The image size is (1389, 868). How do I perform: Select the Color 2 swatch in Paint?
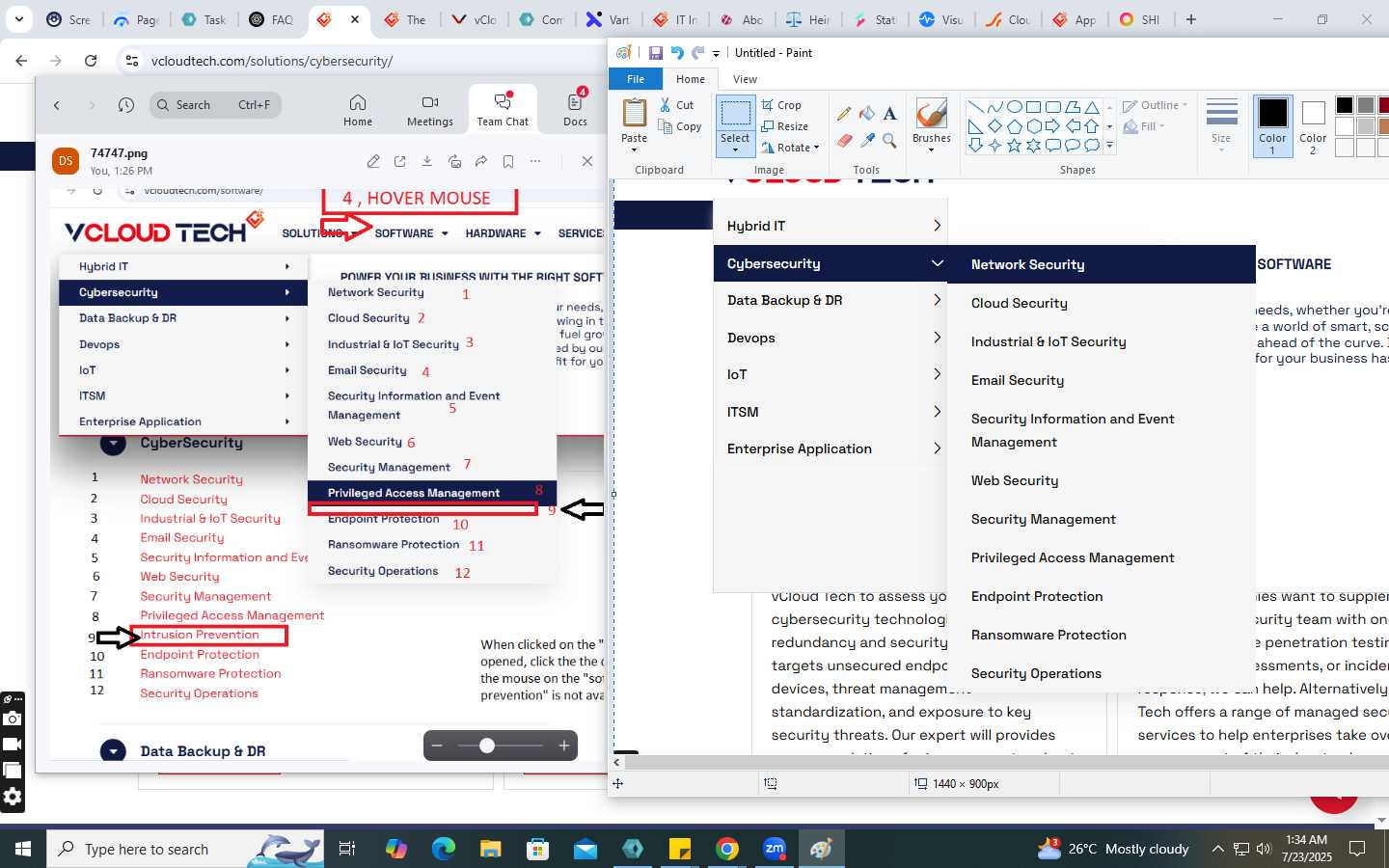click(1313, 125)
